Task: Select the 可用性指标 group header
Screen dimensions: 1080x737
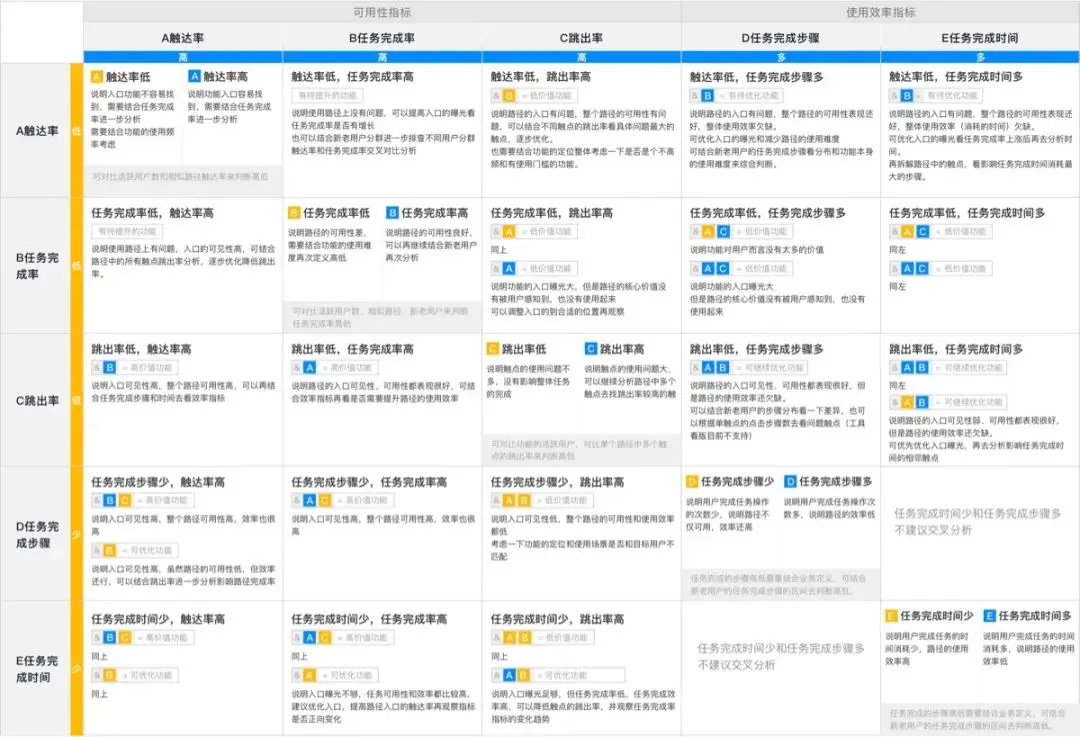Action: [x=382, y=12]
